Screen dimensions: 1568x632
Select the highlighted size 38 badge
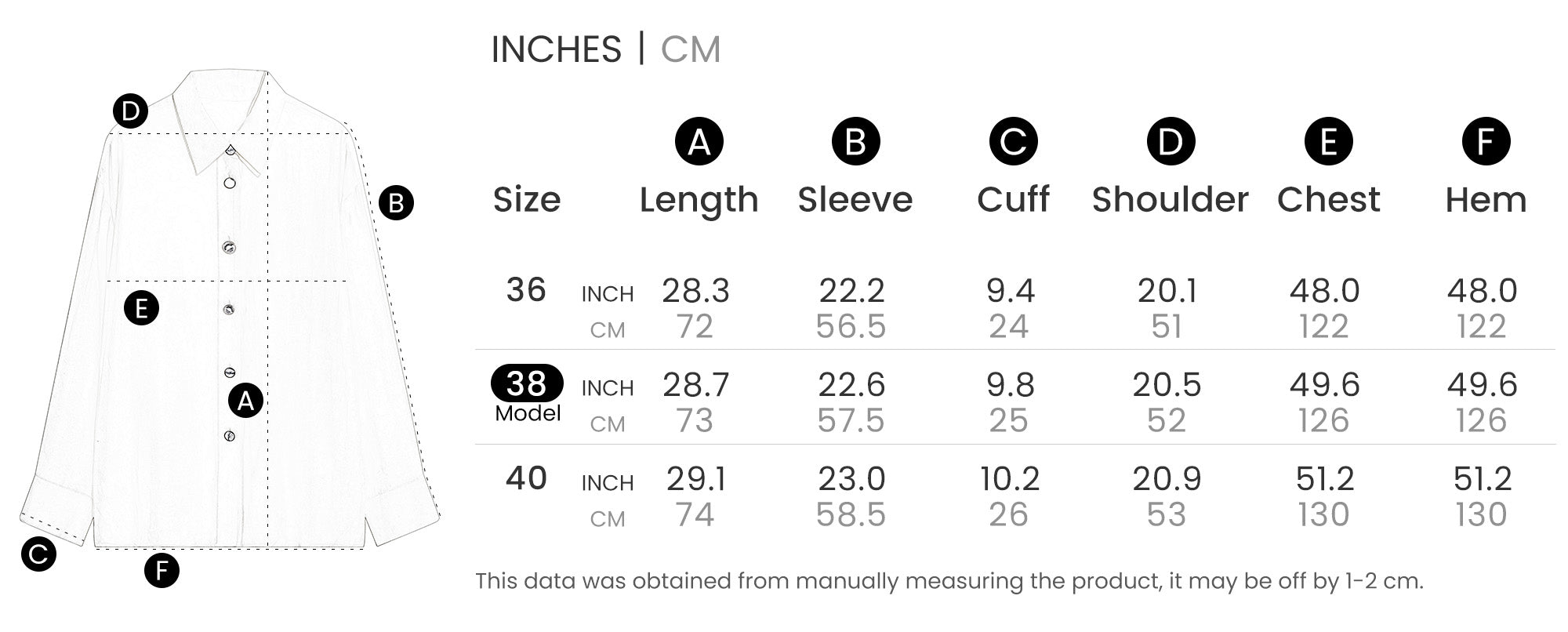[x=526, y=383]
